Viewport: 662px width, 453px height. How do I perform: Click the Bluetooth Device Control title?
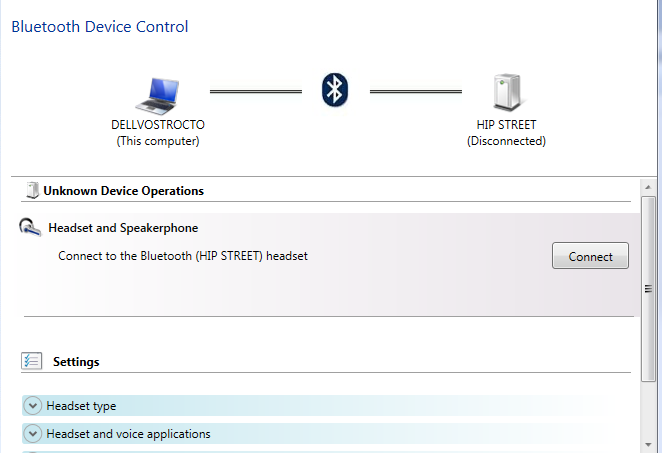click(x=100, y=27)
